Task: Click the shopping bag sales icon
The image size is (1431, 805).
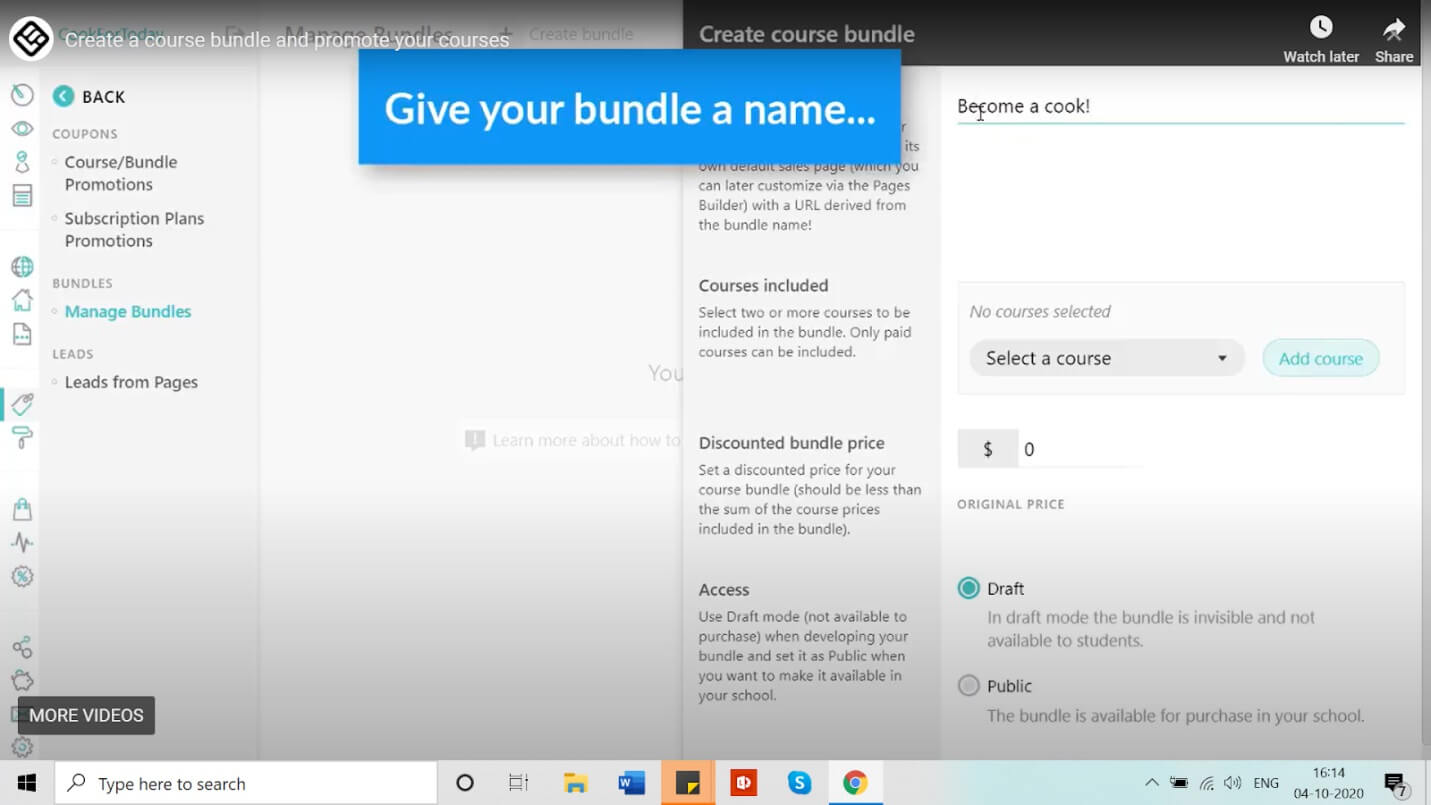Action: click(22, 509)
